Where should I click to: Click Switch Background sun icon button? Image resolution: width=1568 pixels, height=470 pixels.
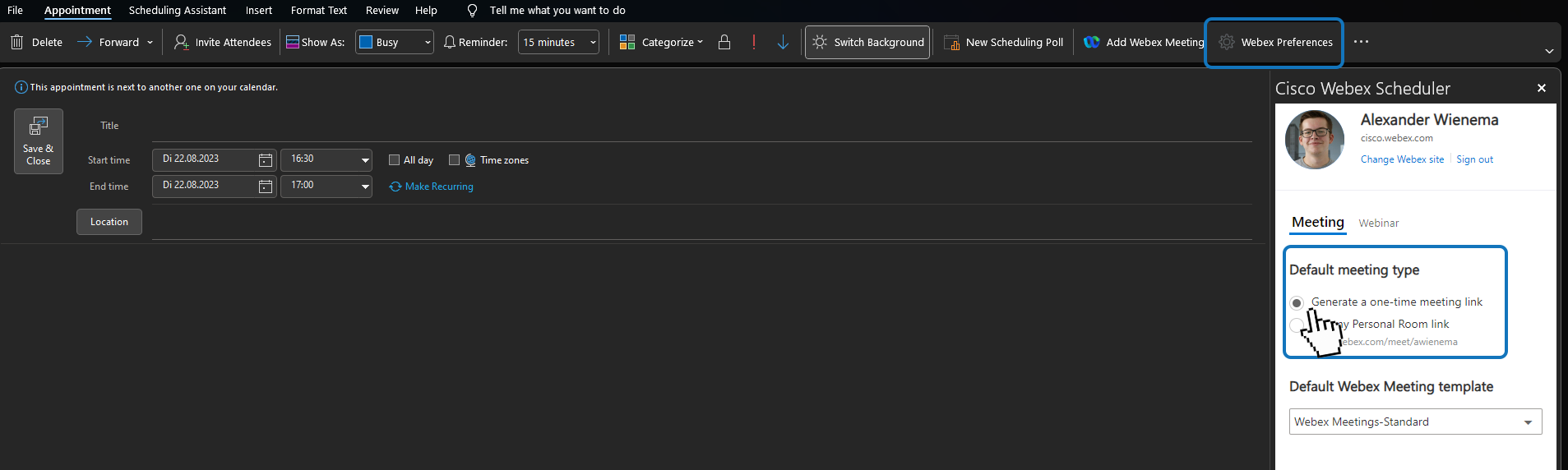[x=867, y=42]
